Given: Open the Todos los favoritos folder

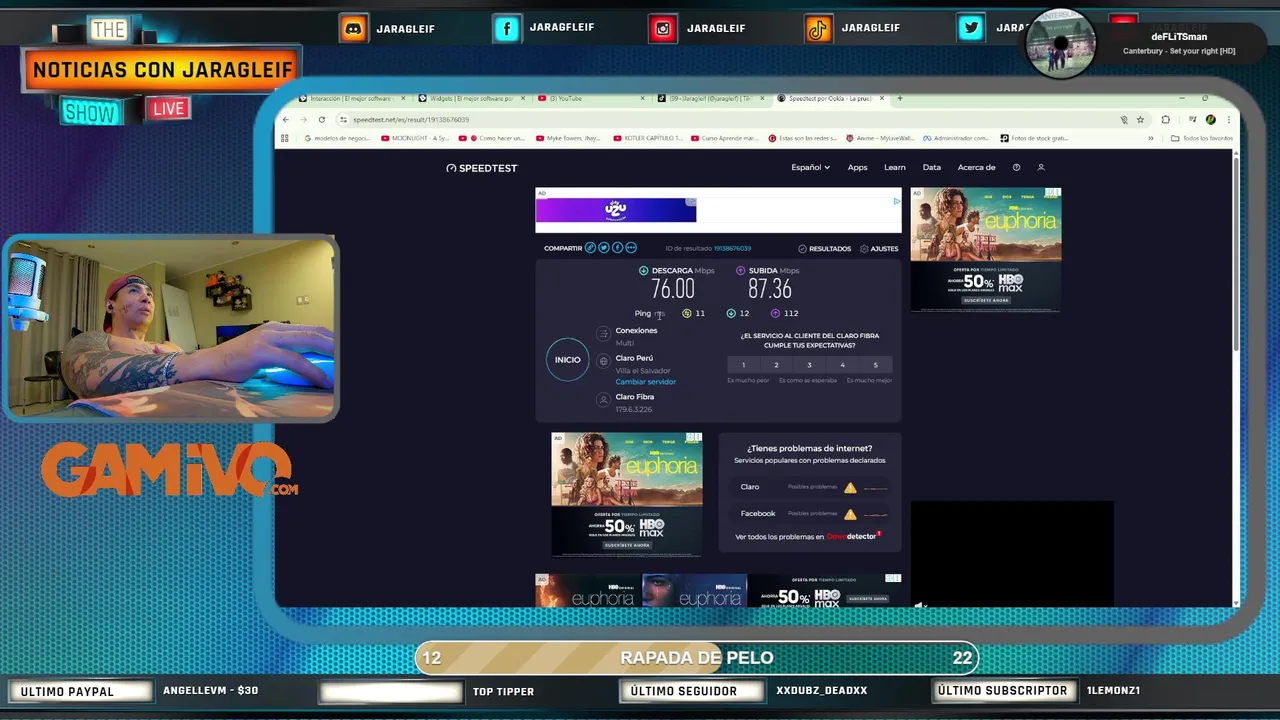Looking at the screenshot, I should (1202, 138).
